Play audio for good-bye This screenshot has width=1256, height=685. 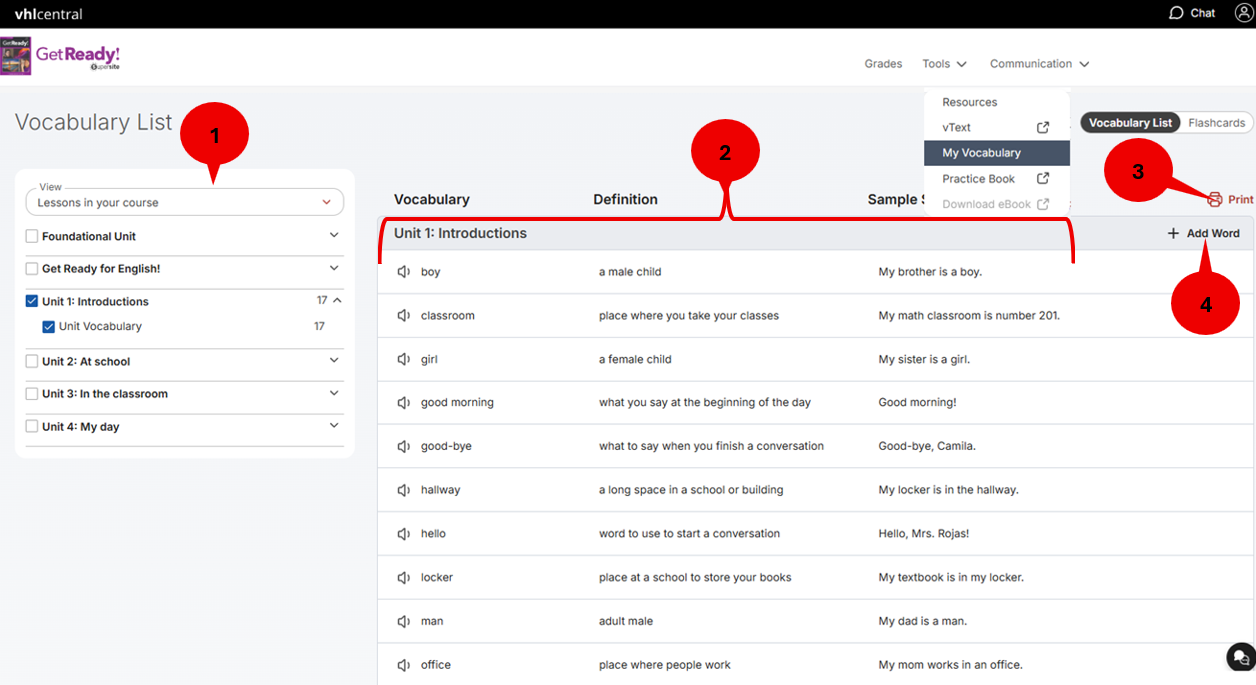pyautogui.click(x=404, y=446)
